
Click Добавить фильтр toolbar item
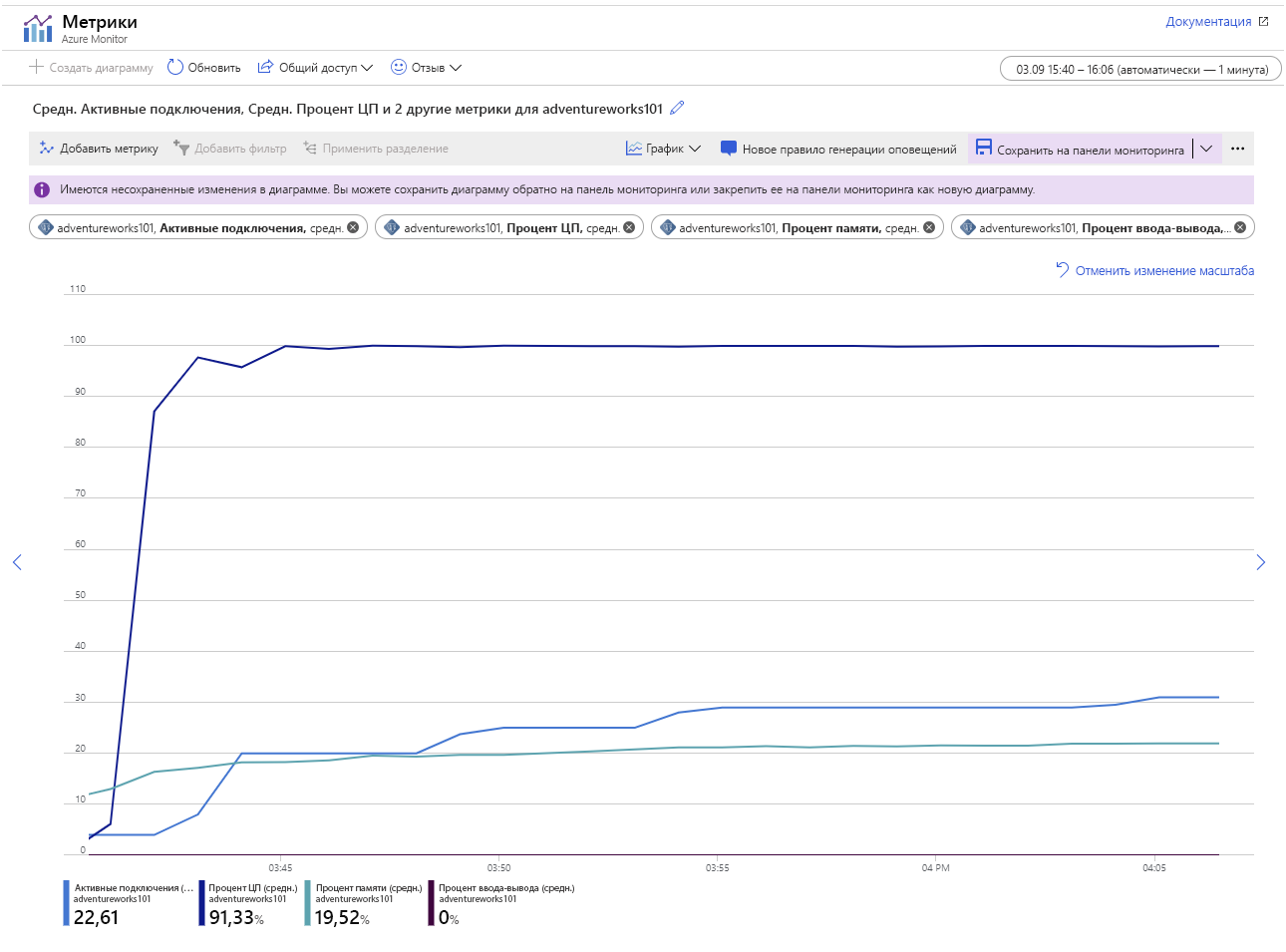click(x=230, y=149)
